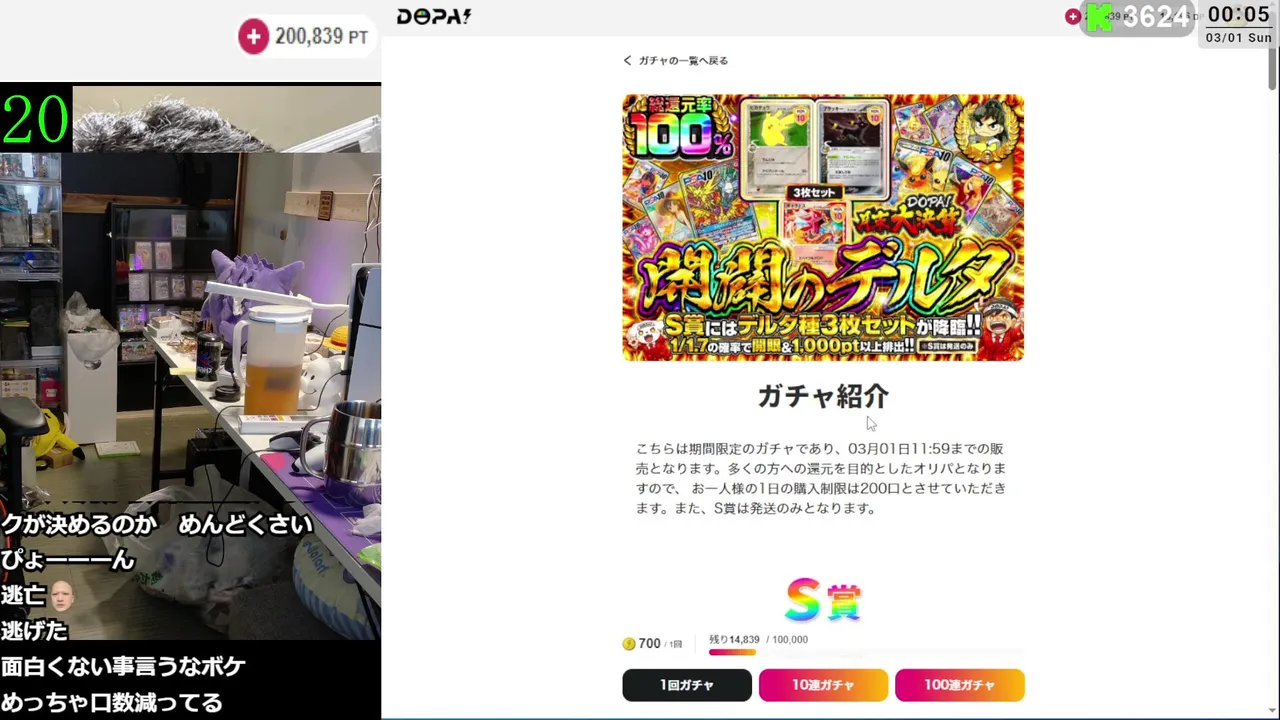
Task: Go back via ガチャの一覧へ戻る link
Action: (x=683, y=61)
